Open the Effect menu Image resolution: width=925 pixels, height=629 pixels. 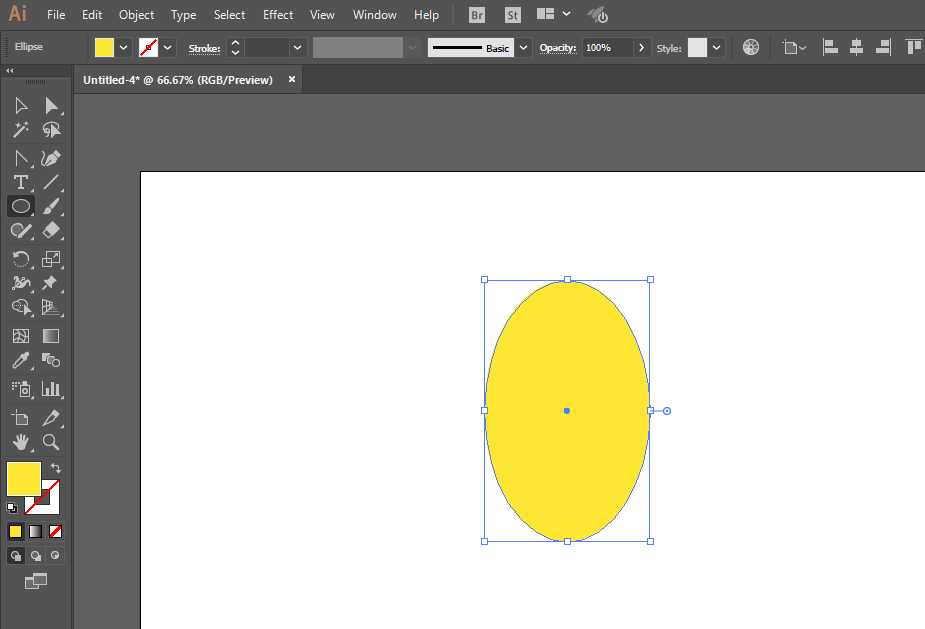pyautogui.click(x=278, y=15)
